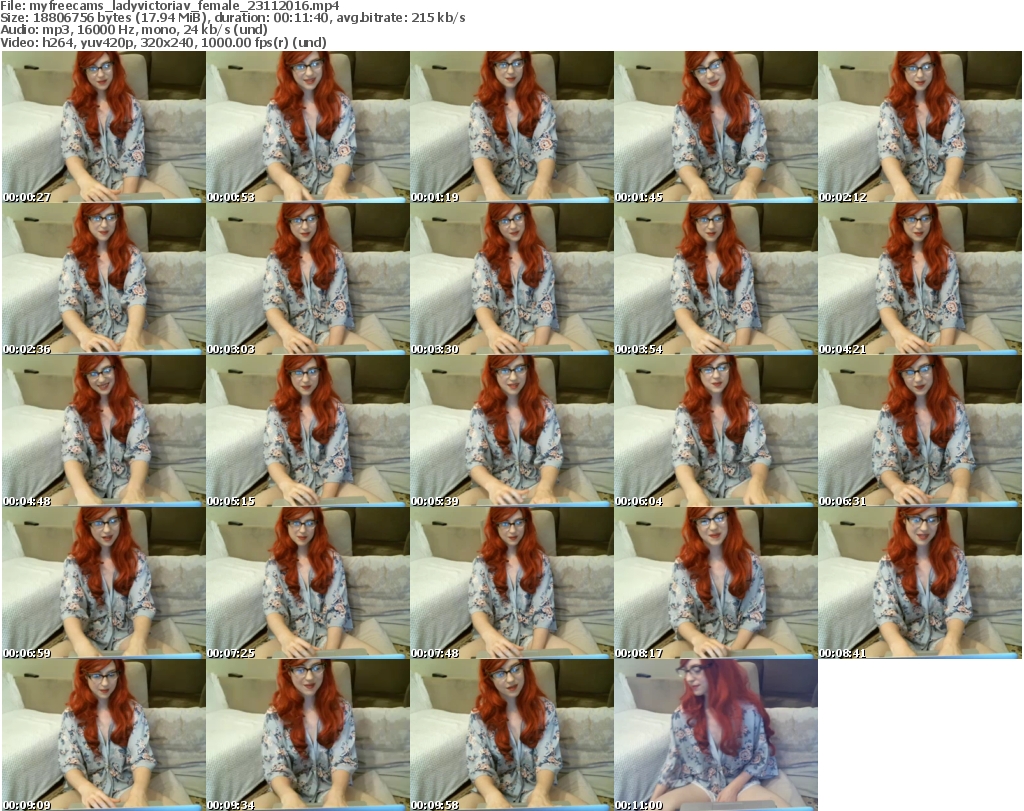Select the frame thumbnail stamped 00:03:54
The width and height of the screenshot is (1024, 811).
click(x=716, y=279)
